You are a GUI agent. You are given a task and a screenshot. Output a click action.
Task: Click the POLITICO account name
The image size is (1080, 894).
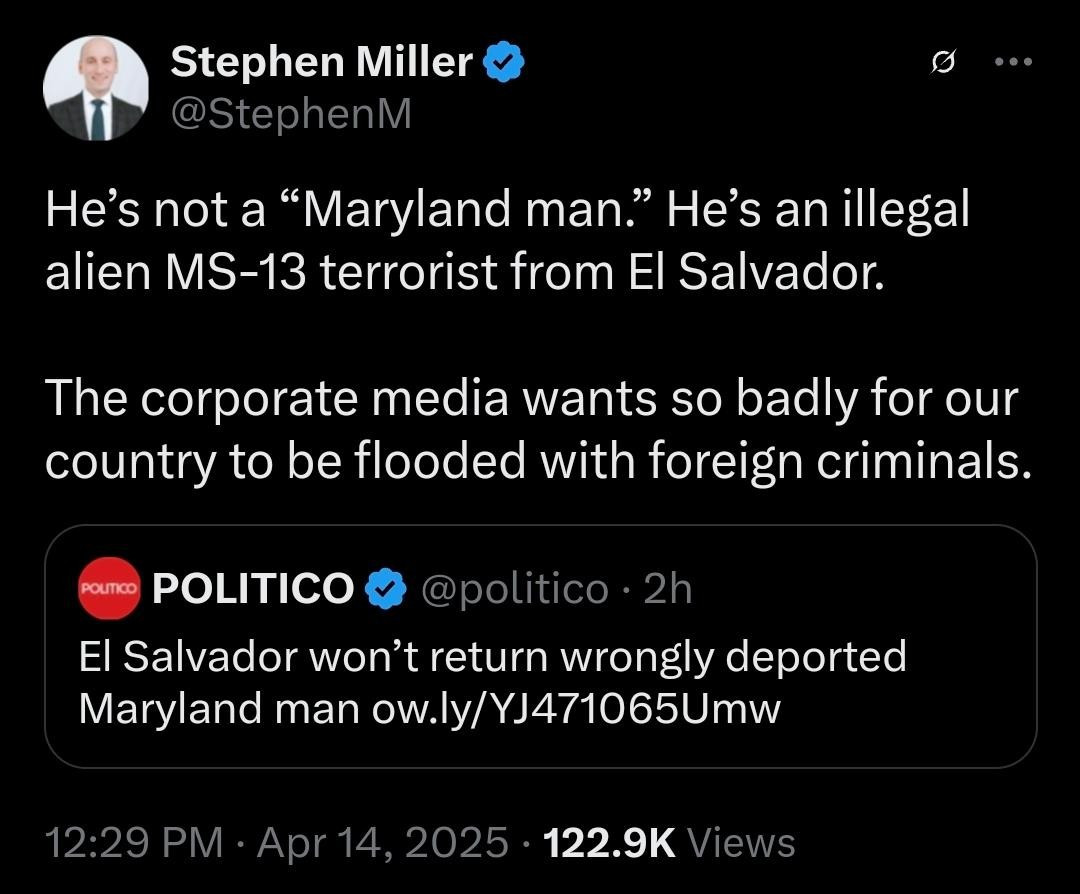coord(253,590)
